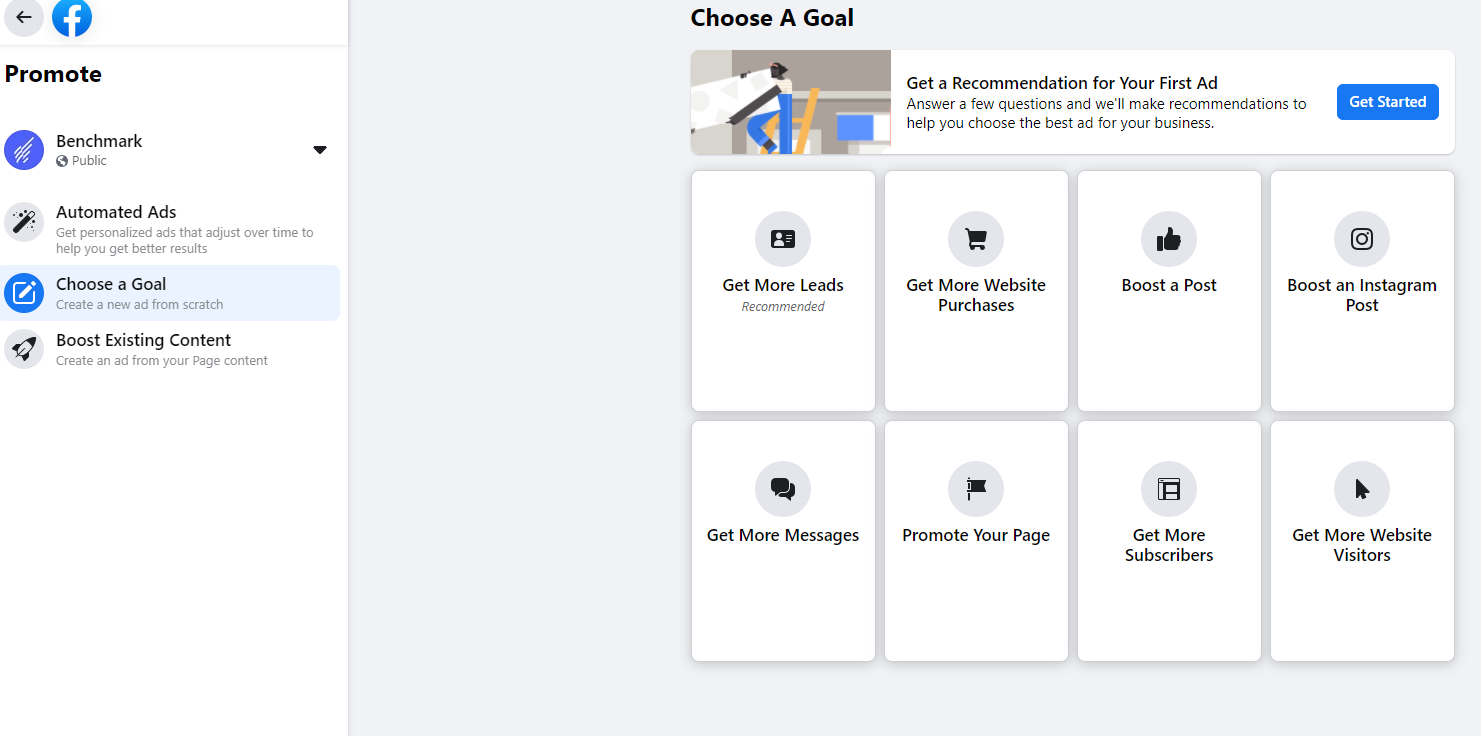Image resolution: width=1481 pixels, height=736 pixels.
Task: Click the magic wand Automated Ads icon
Action: click(x=24, y=222)
